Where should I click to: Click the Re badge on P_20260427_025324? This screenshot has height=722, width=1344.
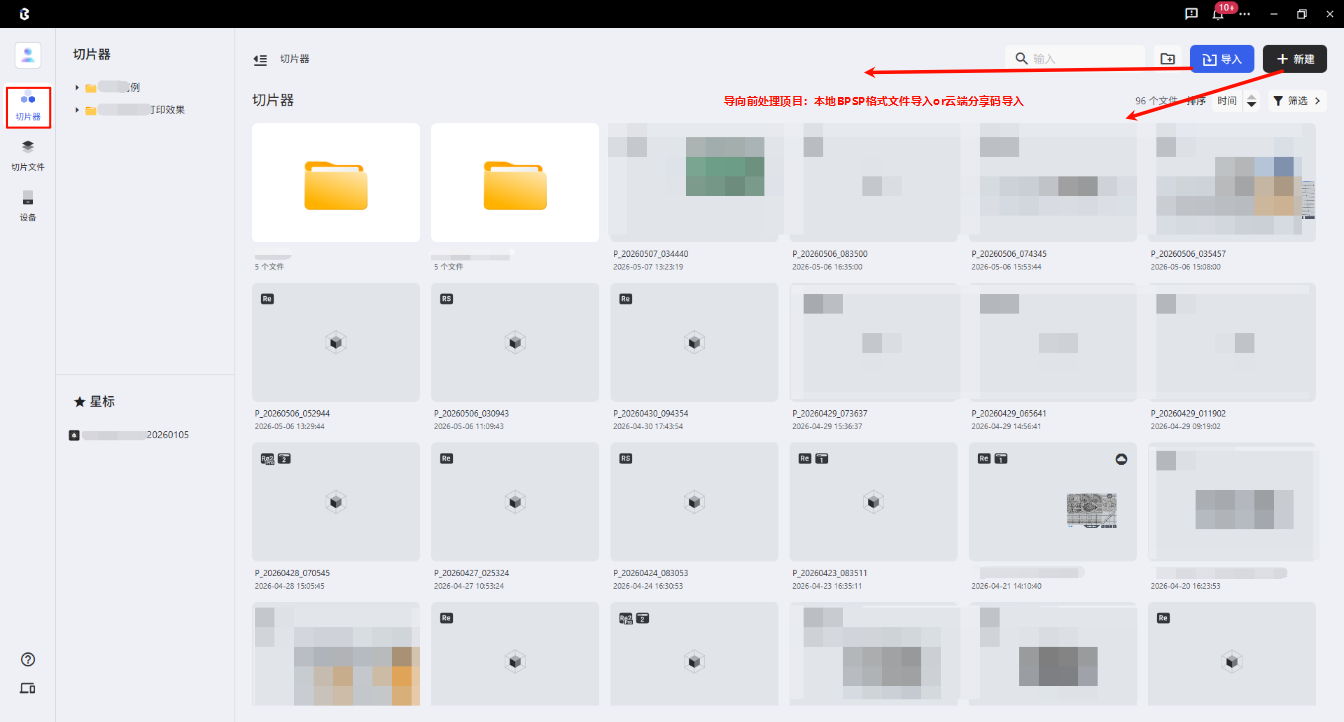coord(446,458)
